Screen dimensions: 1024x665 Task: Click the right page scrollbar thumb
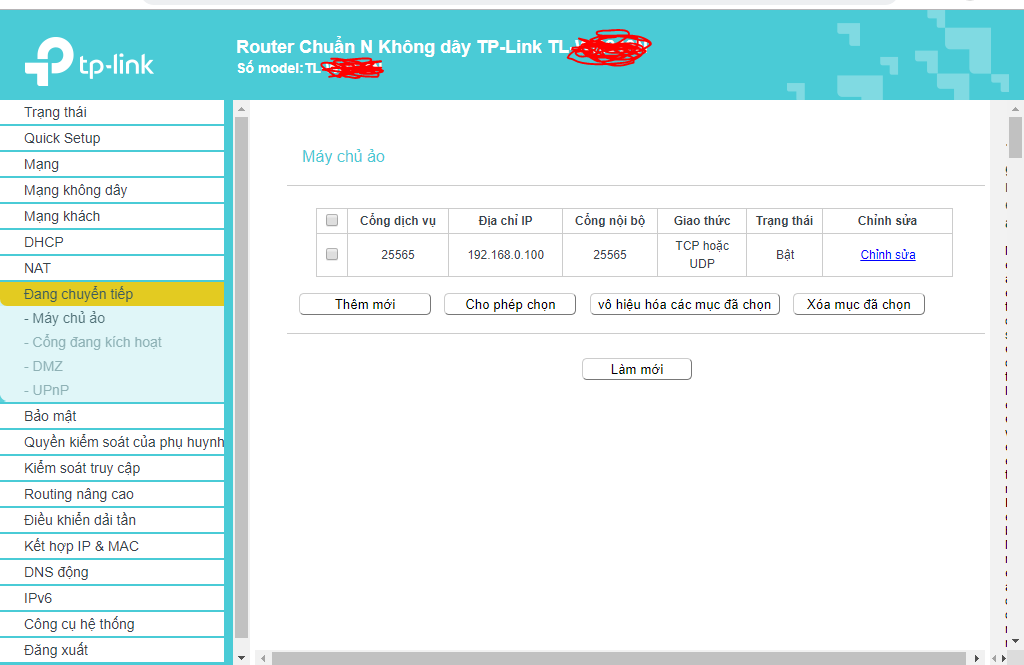click(x=1016, y=138)
